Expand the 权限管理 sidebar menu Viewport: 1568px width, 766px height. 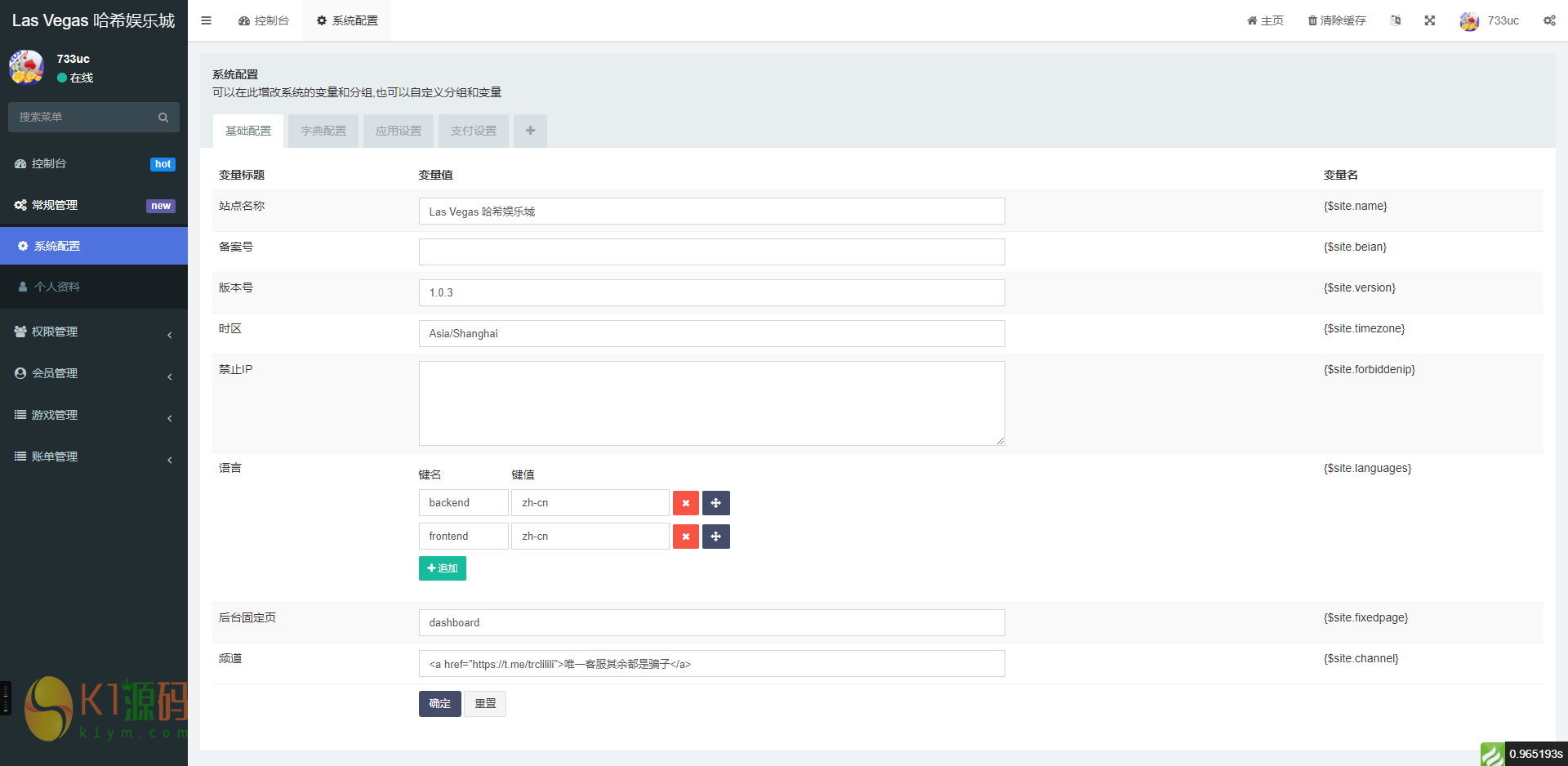coord(94,332)
